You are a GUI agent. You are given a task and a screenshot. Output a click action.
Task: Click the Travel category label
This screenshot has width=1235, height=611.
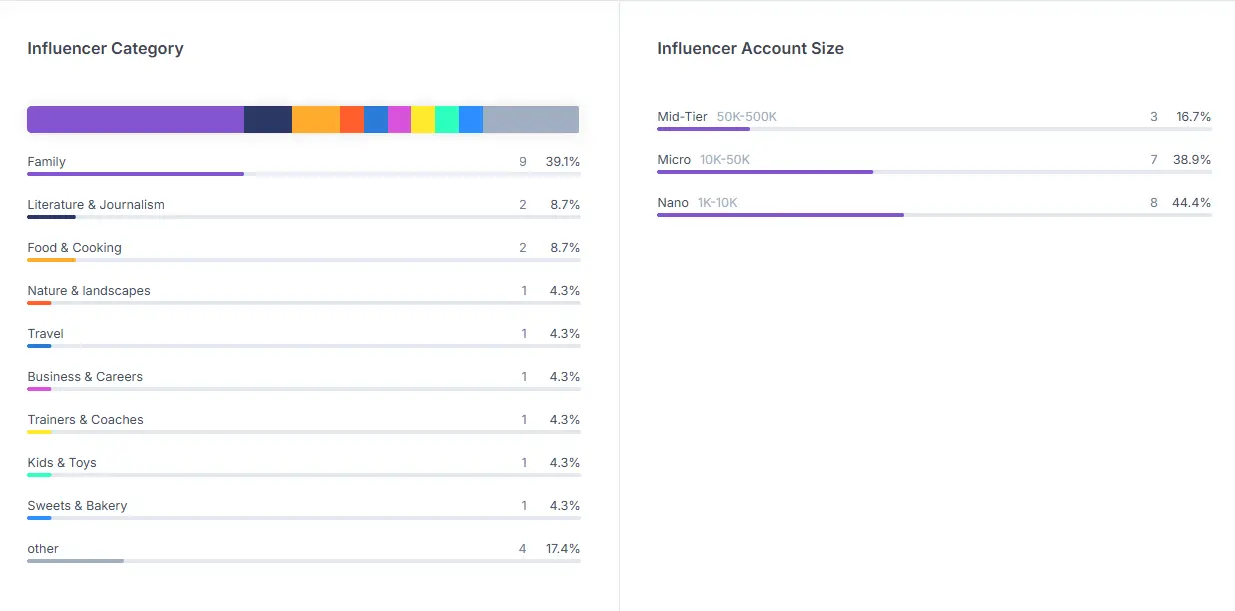45,333
